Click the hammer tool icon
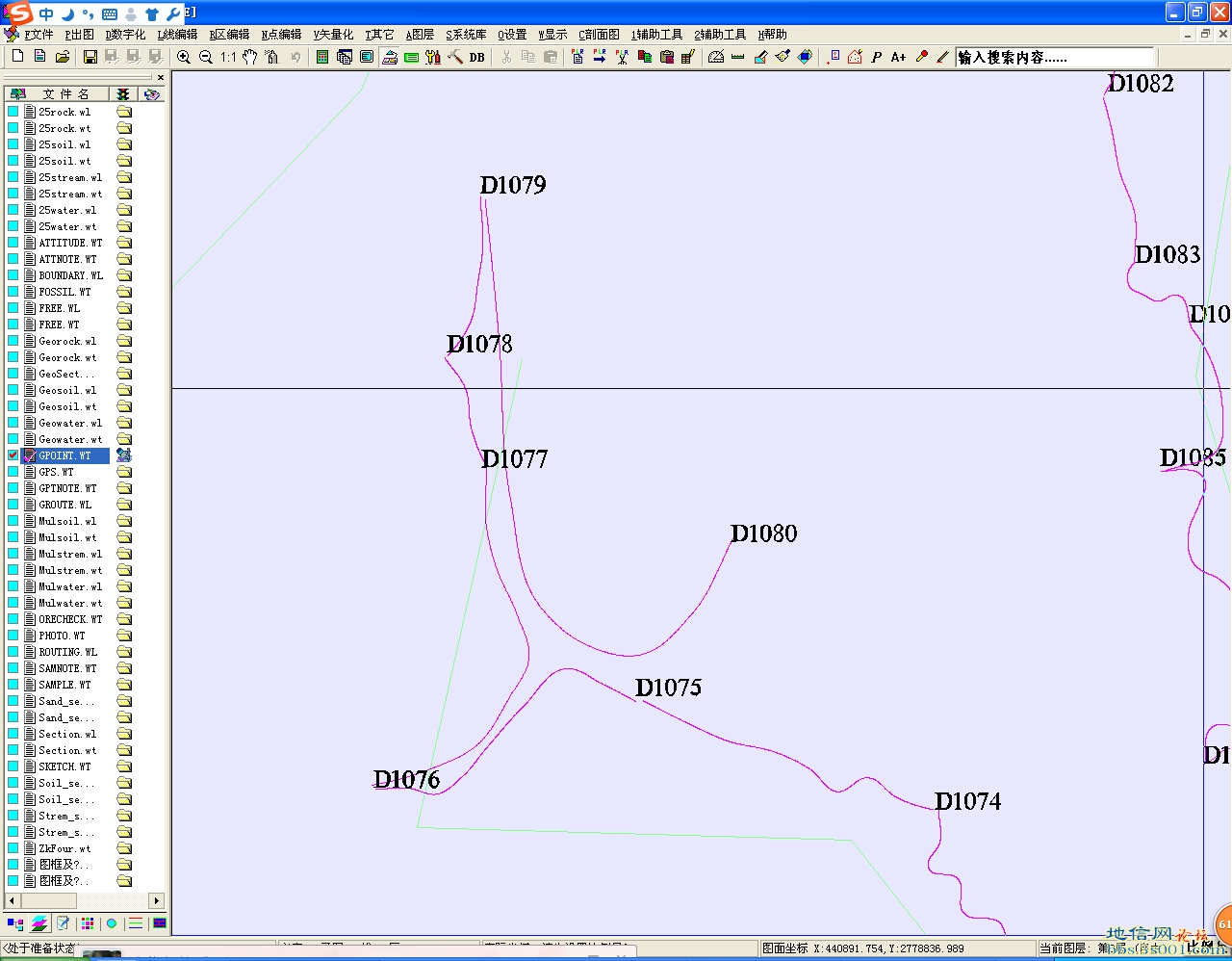The width and height of the screenshot is (1232, 961). pyautogui.click(x=455, y=57)
